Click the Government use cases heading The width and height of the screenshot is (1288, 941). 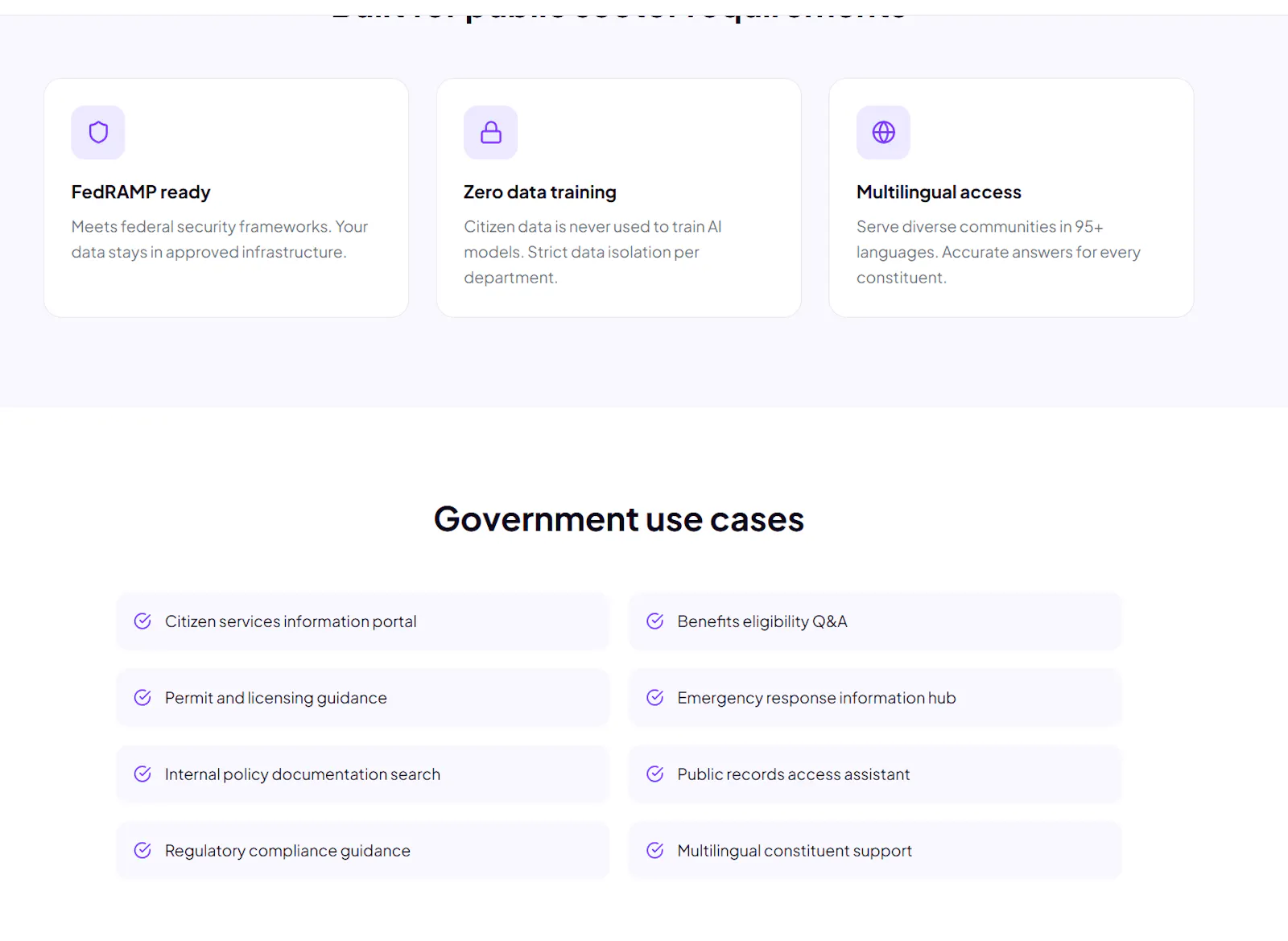coord(619,519)
